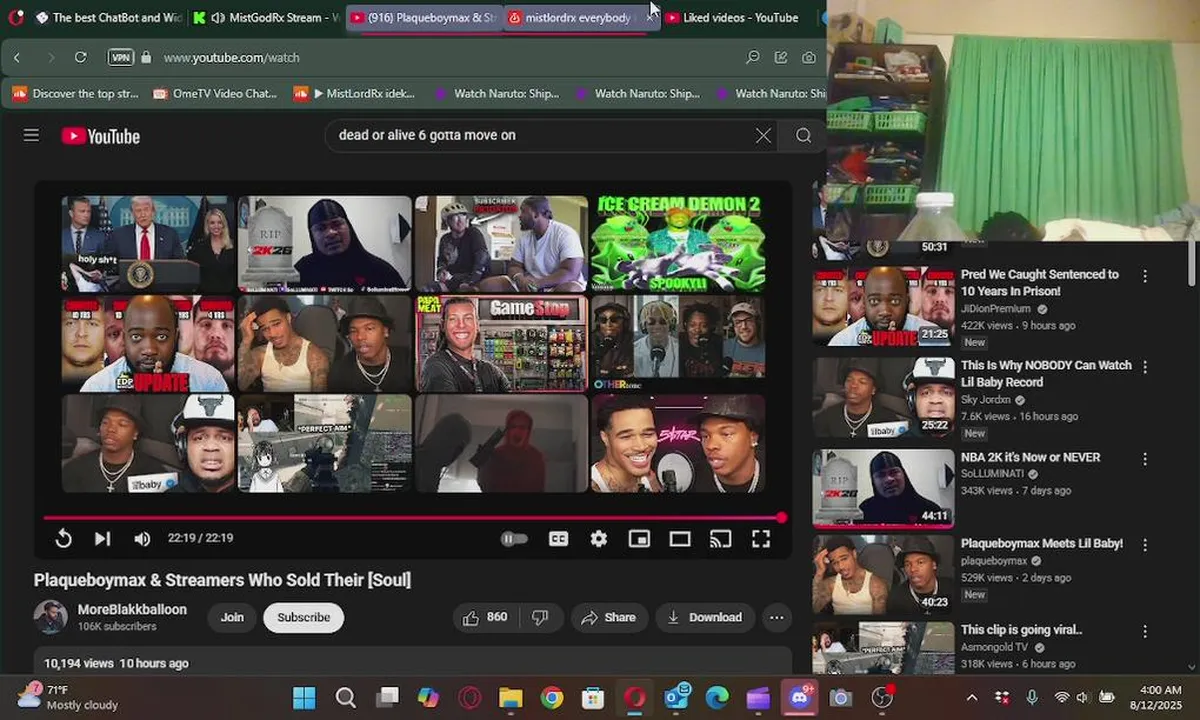This screenshot has height=720, width=1200.
Task: Toggle the Opera VPN badge
Action: coord(121,57)
